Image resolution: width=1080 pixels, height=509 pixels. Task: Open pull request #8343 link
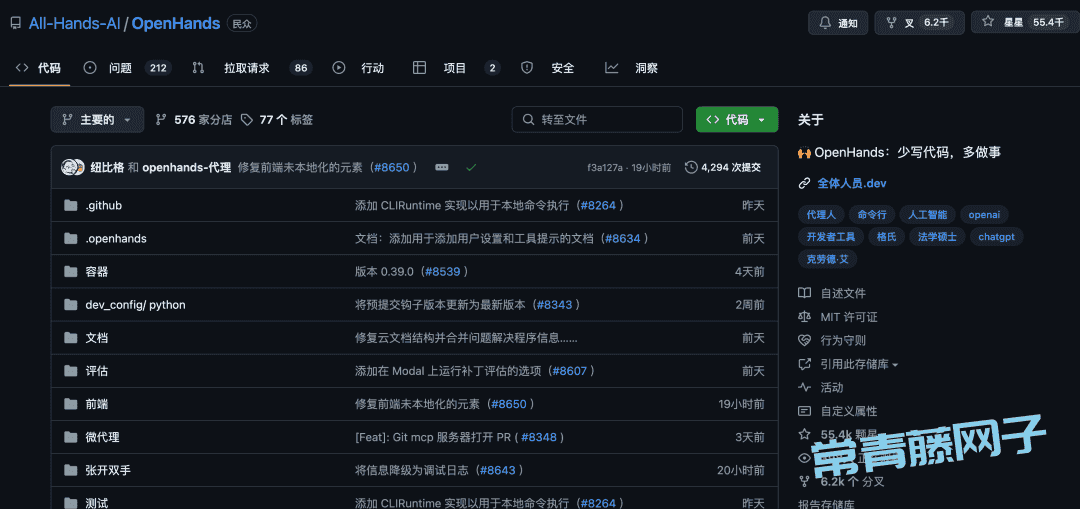(x=554, y=304)
